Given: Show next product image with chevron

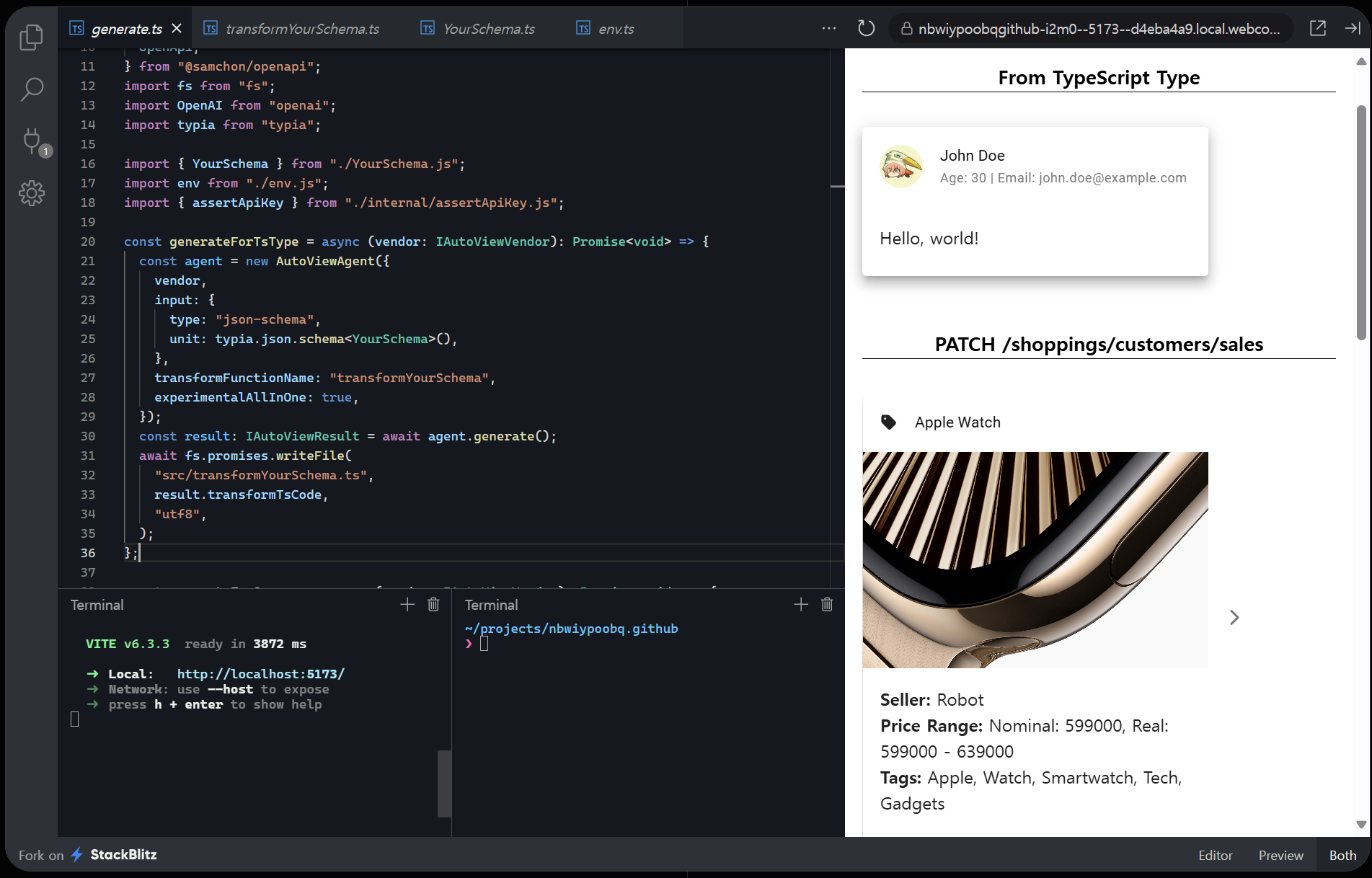Looking at the screenshot, I should 1234,617.
